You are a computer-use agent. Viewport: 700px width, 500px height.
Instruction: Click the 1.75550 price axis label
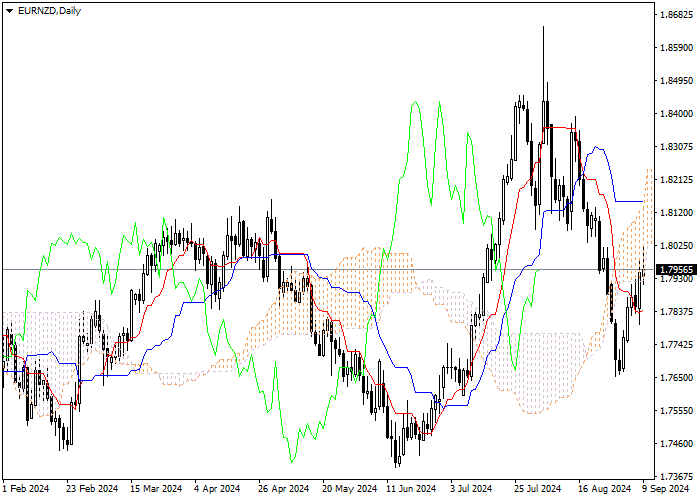click(x=676, y=411)
